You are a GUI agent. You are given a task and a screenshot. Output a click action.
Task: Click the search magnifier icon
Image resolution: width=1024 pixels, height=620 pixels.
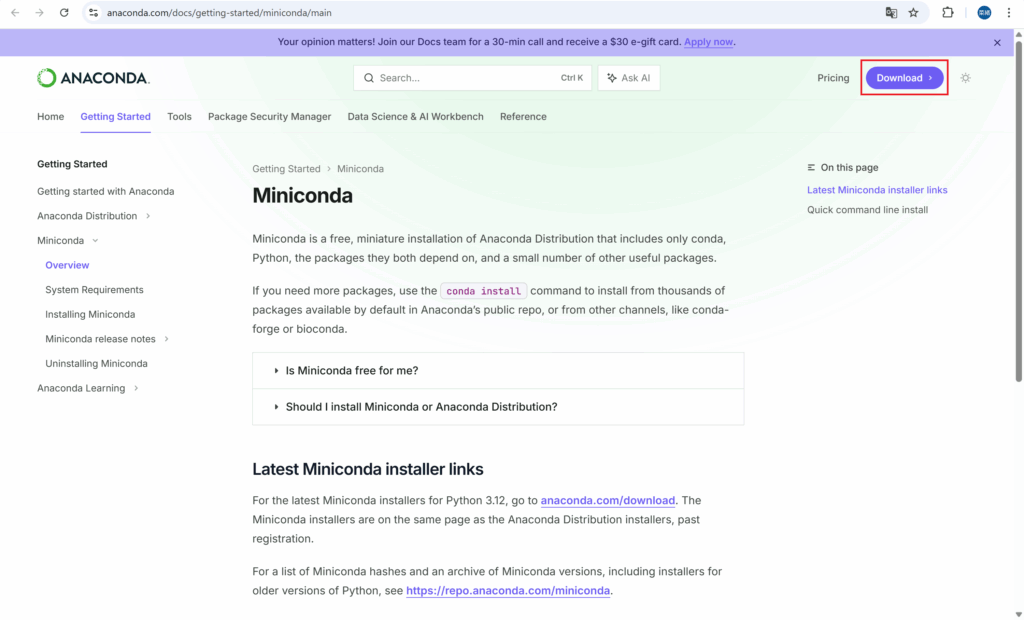point(369,78)
